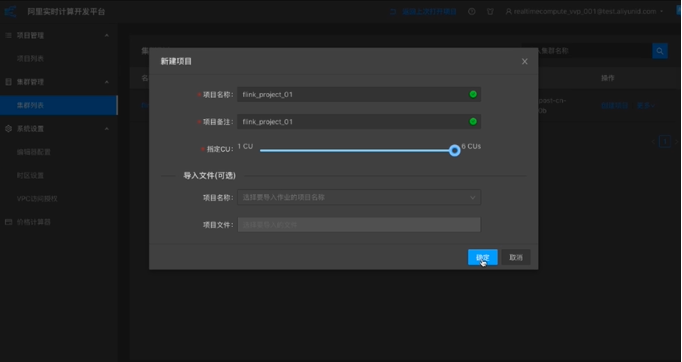
Task: Click the return icon before 继续上次打开项目
Action: (393, 12)
